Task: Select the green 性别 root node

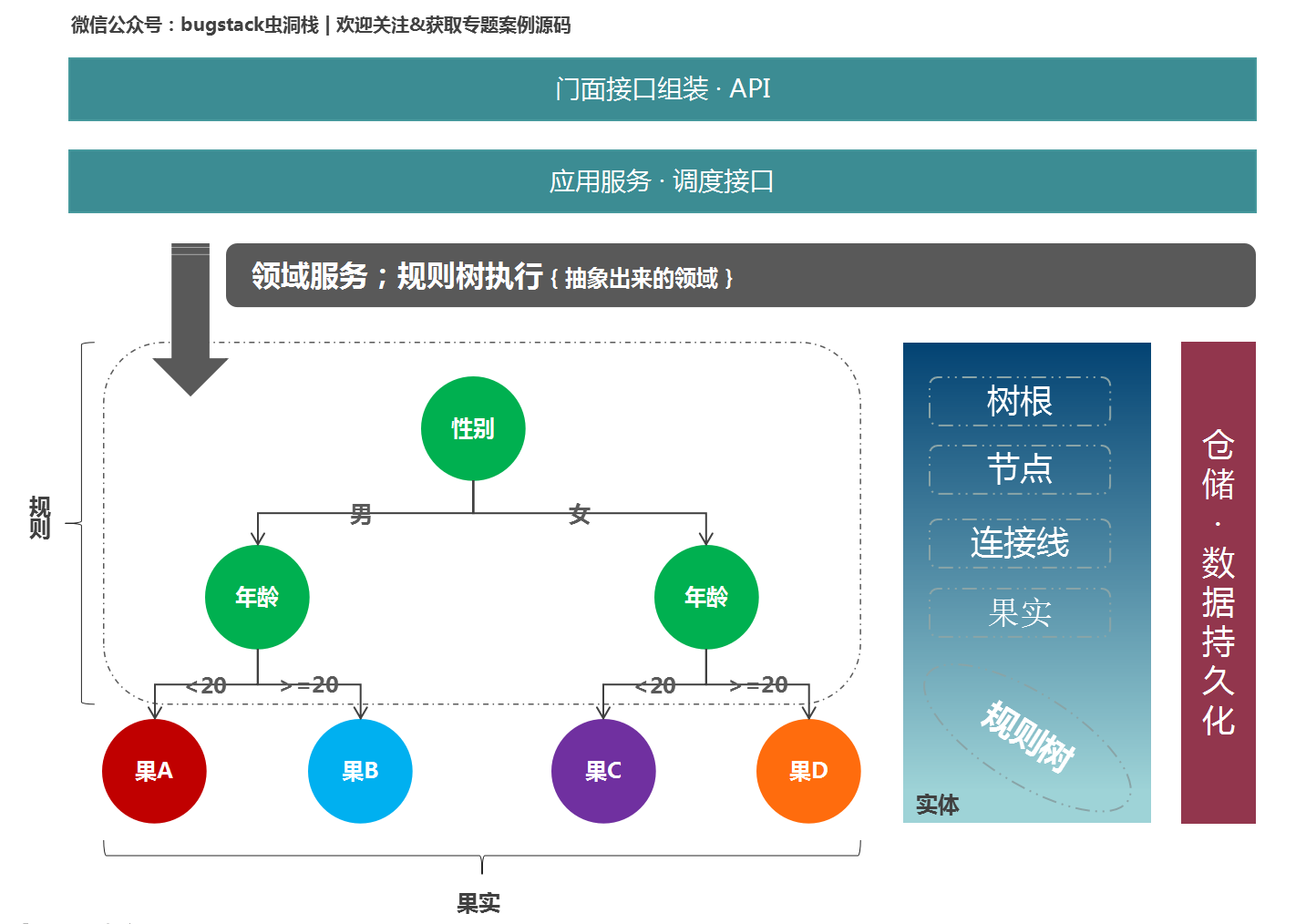Action: coord(473,427)
